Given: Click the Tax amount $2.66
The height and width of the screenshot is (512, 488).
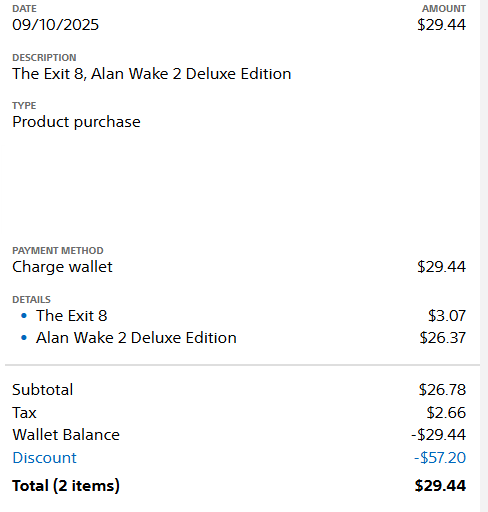Looking at the screenshot, I should [x=446, y=413].
